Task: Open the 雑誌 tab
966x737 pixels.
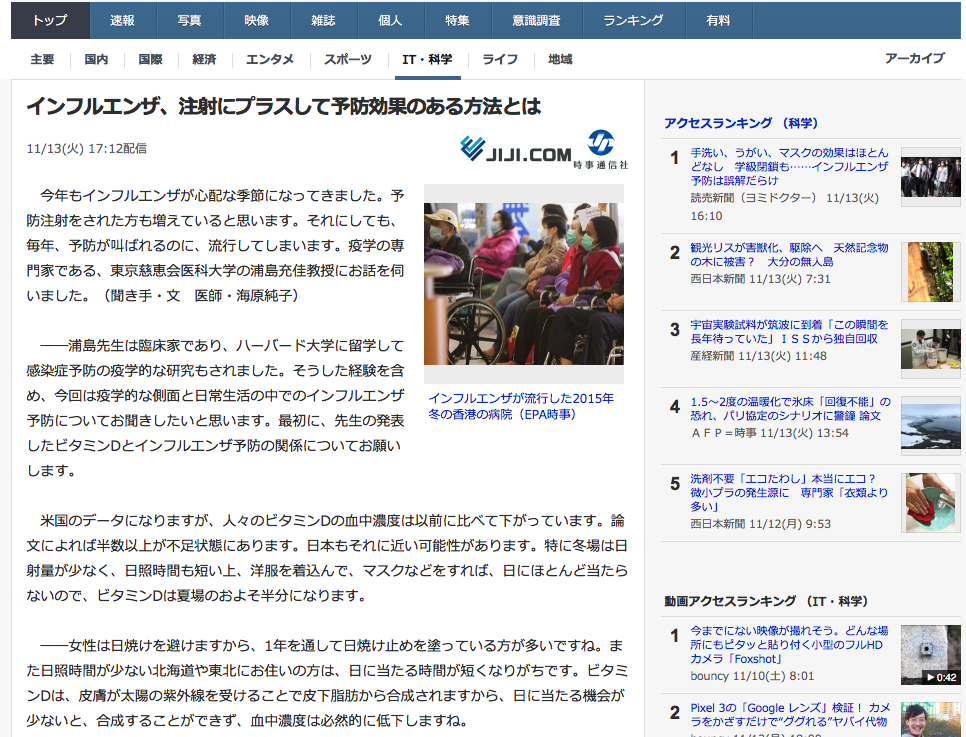Action: click(323, 20)
